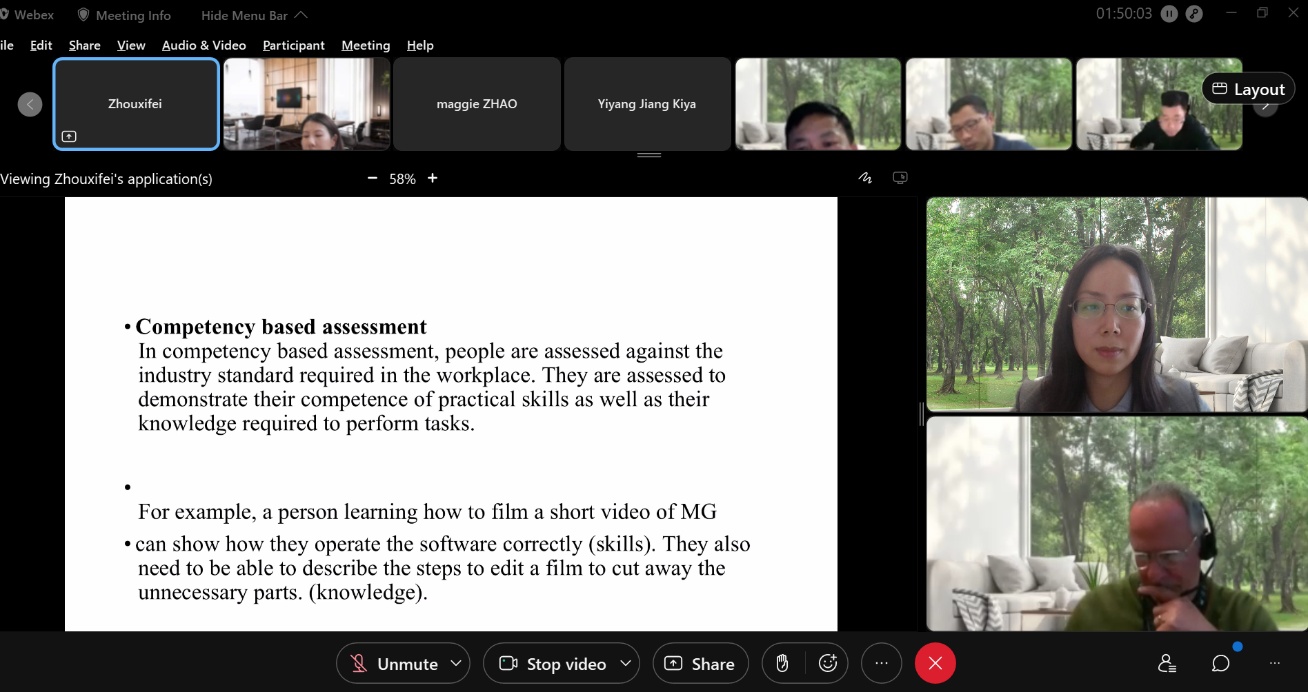The height and width of the screenshot is (692, 1308).
Task: Zoom in shared content with plus button
Action: (x=433, y=178)
